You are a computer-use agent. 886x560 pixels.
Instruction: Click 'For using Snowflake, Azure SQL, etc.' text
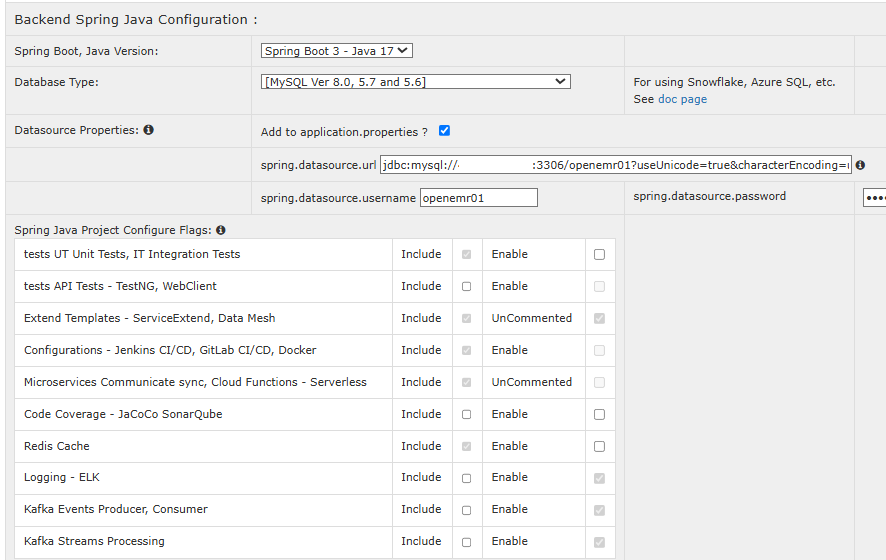(734, 82)
